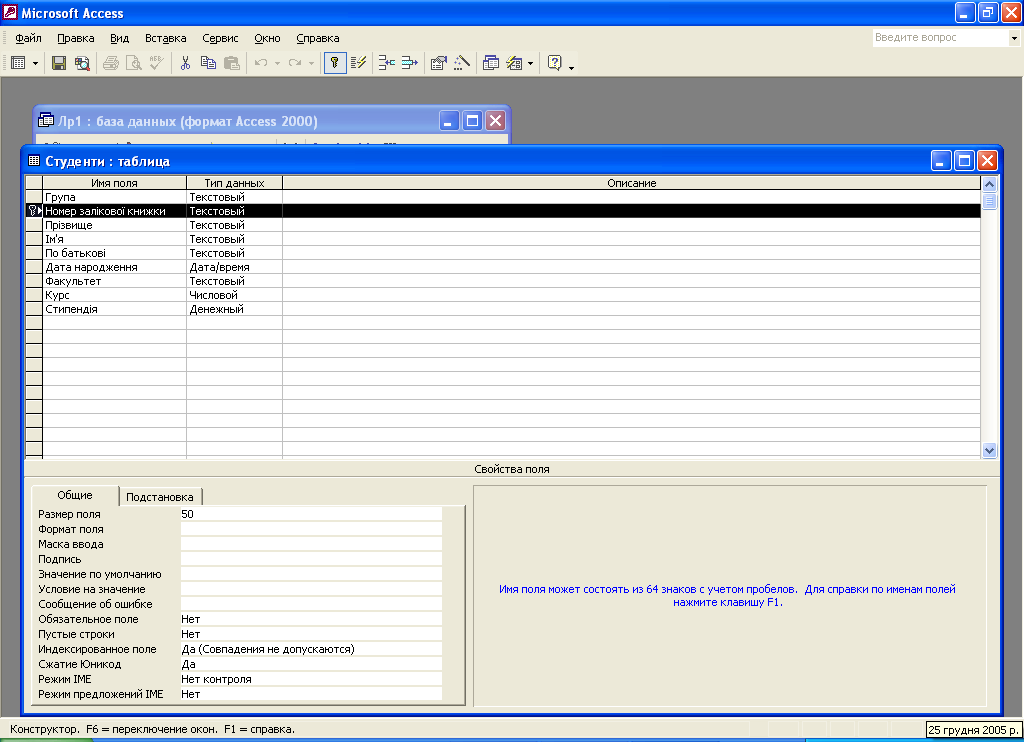Open the View mode dropdown arrow
The height and width of the screenshot is (742, 1024).
[35, 63]
